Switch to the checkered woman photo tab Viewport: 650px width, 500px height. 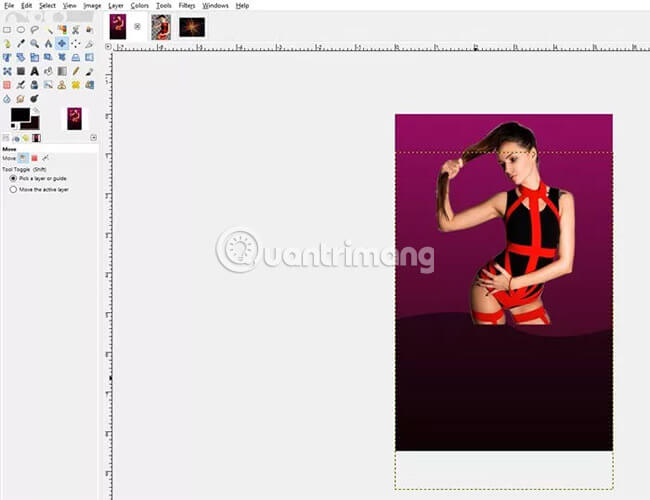(x=161, y=27)
